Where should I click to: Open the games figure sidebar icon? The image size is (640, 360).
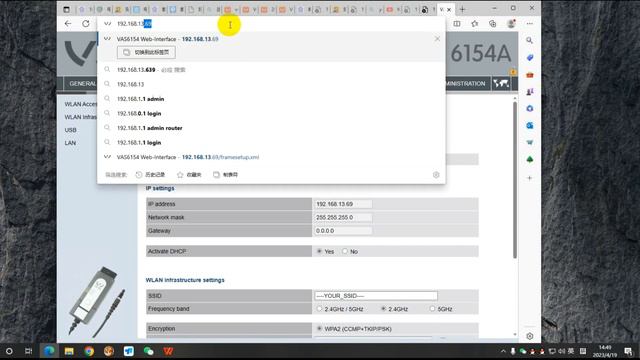coord(529,91)
